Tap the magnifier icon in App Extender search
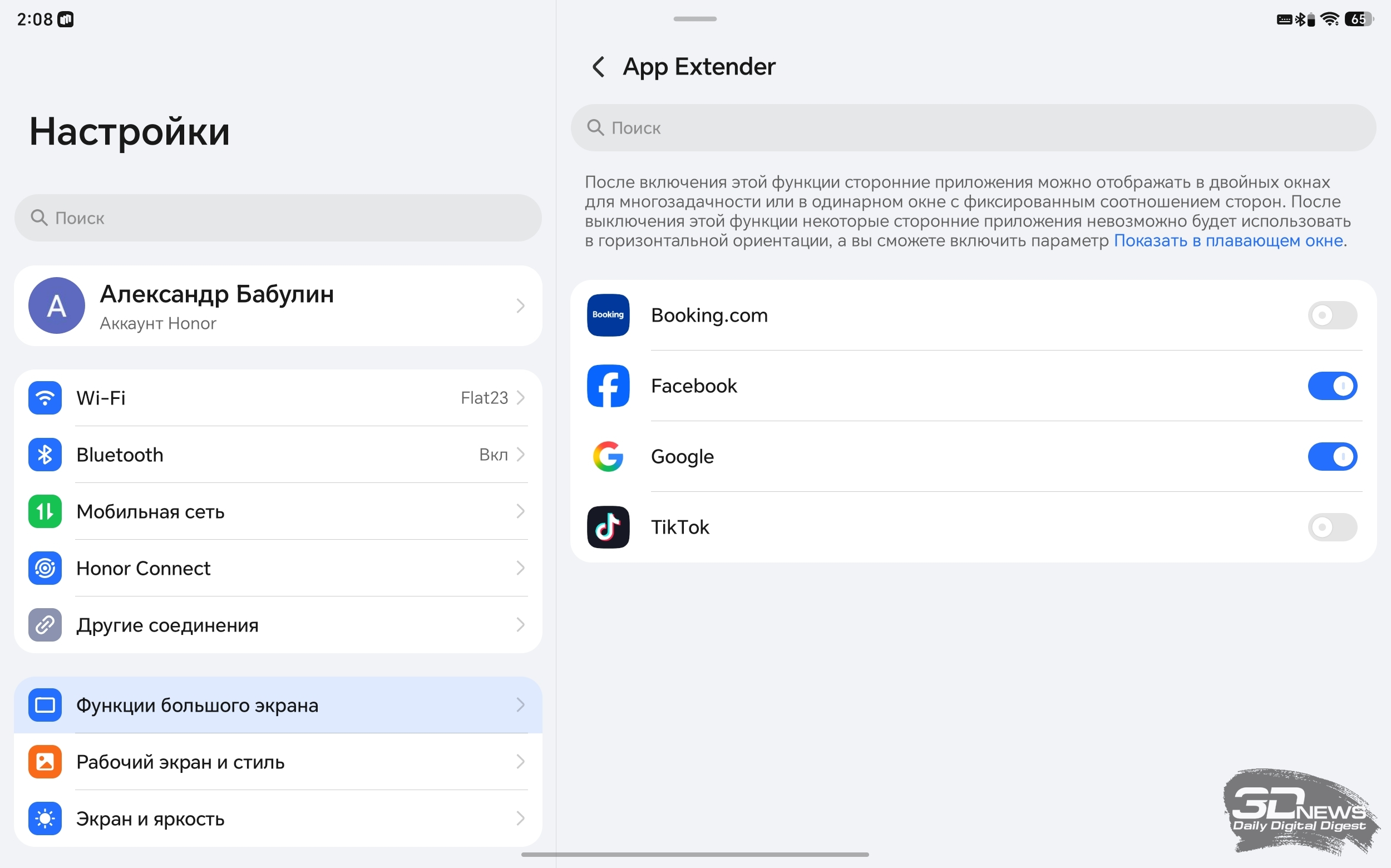This screenshot has height=868, width=1391. pyautogui.click(x=595, y=127)
